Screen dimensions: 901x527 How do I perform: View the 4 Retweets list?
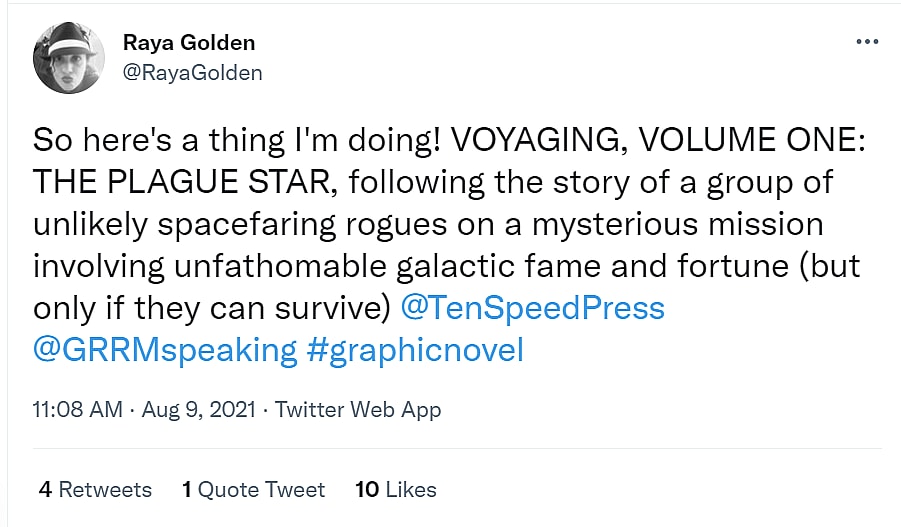pos(95,489)
